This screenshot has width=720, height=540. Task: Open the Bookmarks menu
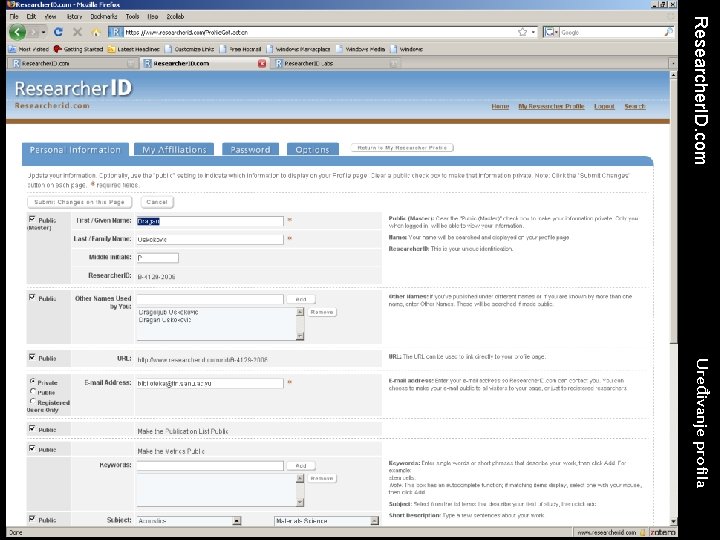[x=104, y=17]
